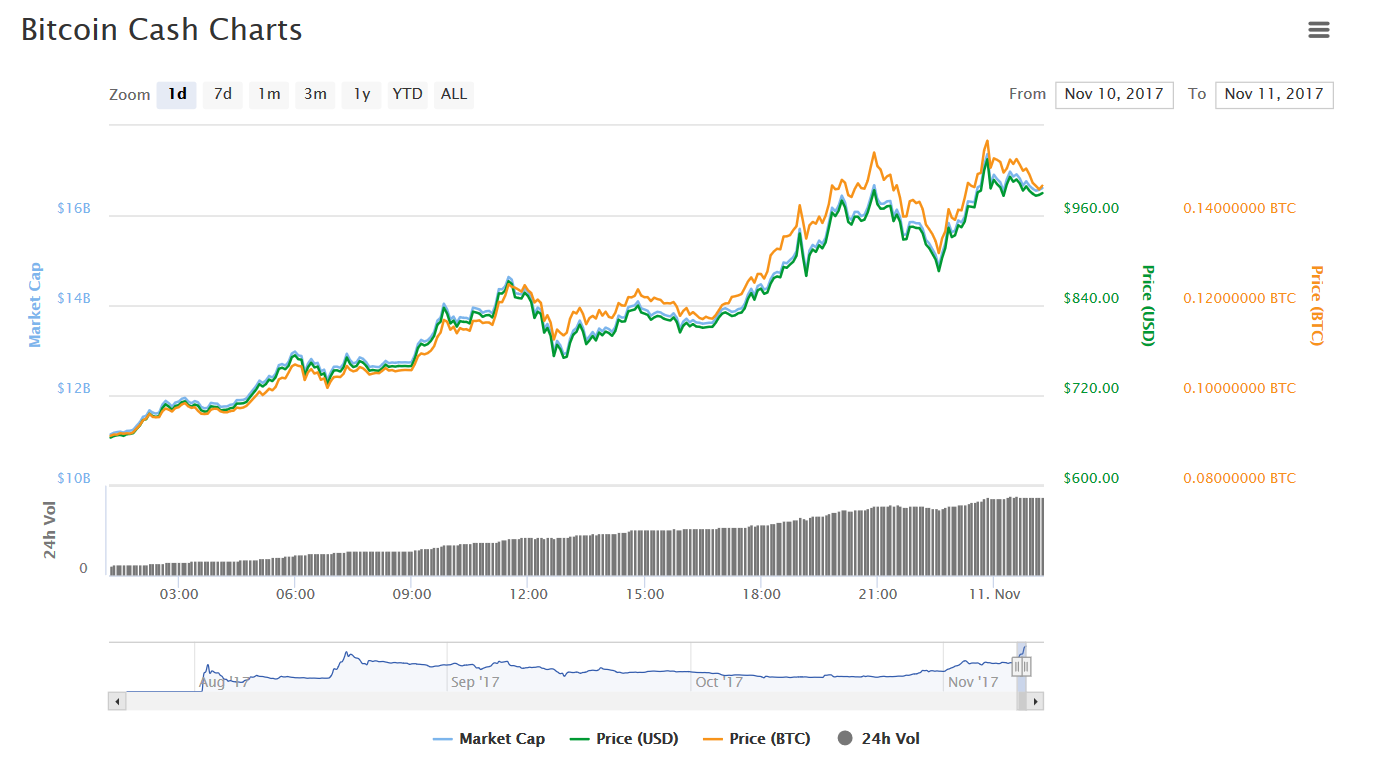Screen dimensions: 1386x761
Task: Click the navigator scrollbar right arrow
Action: click(x=1035, y=701)
